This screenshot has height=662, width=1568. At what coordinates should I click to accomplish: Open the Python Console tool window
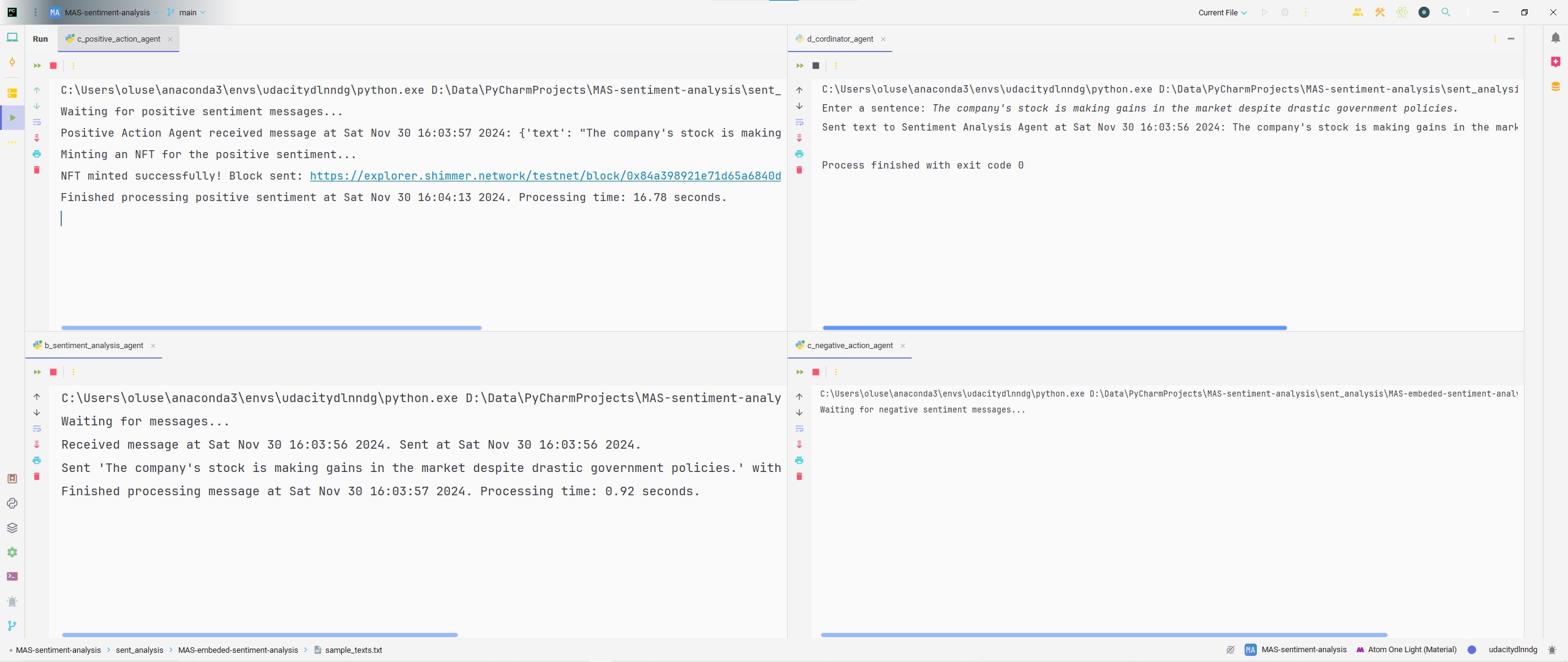coord(12,503)
